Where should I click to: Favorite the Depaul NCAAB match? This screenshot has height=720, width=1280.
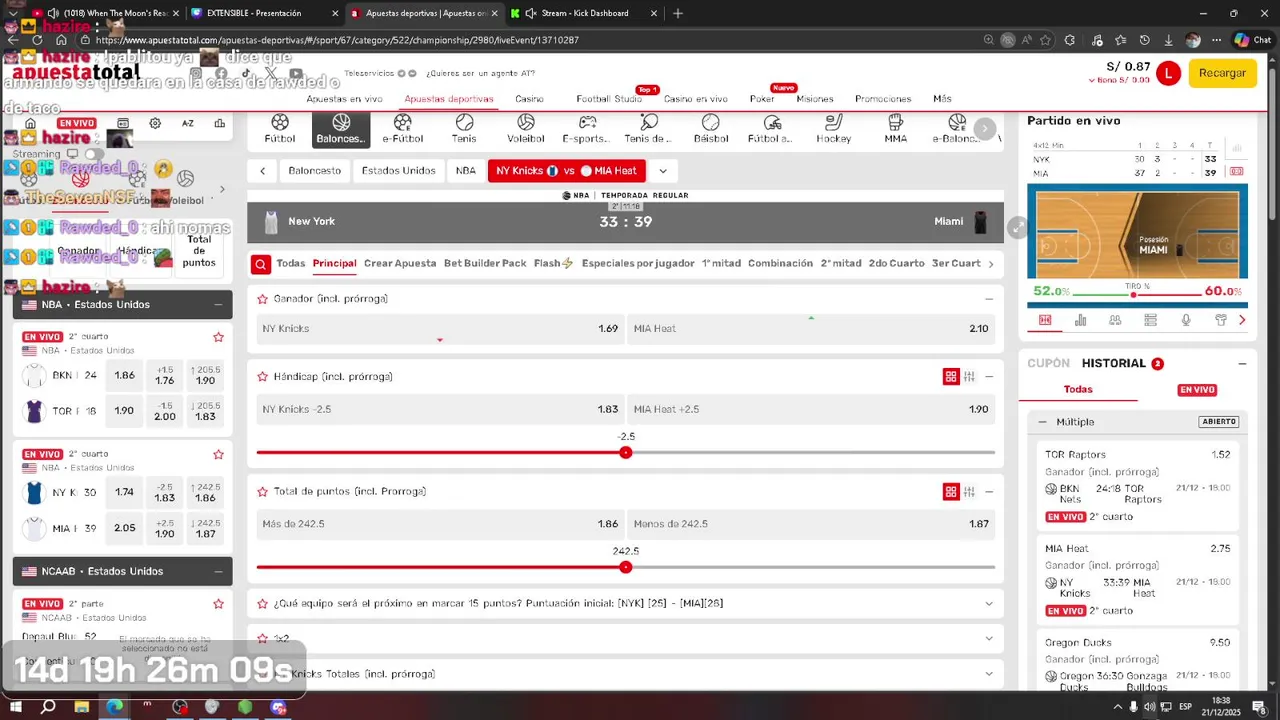tap(218, 604)
